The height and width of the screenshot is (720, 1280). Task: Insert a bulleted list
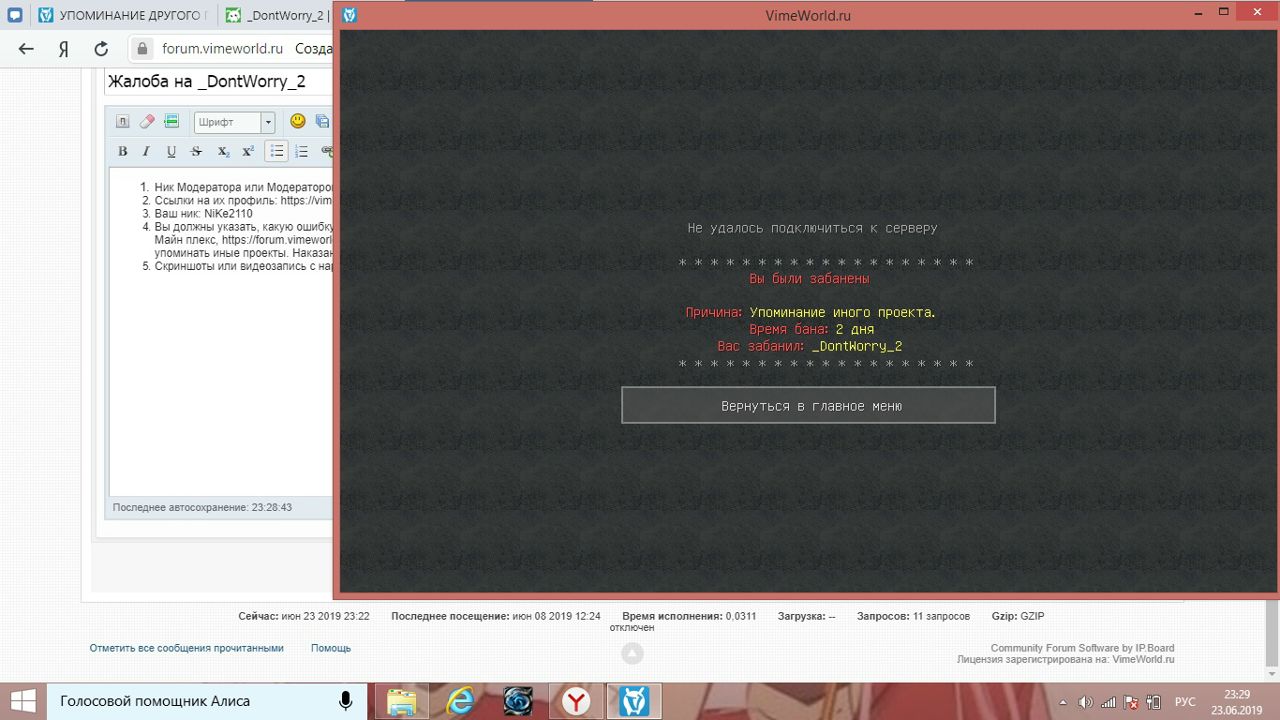[x=277, y=152]
